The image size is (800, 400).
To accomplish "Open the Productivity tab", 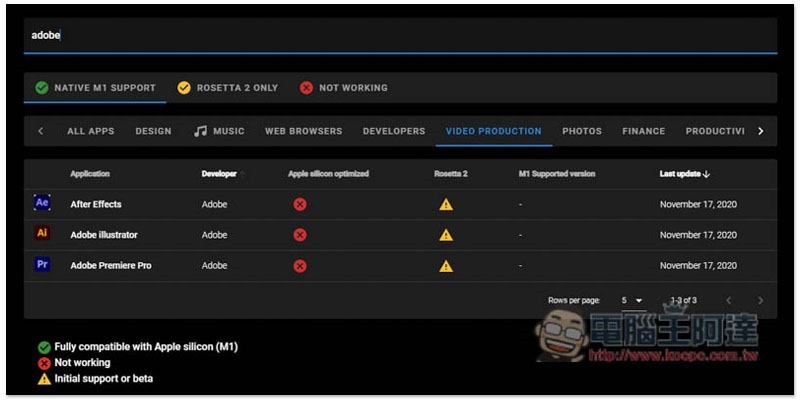I will 715,131.
